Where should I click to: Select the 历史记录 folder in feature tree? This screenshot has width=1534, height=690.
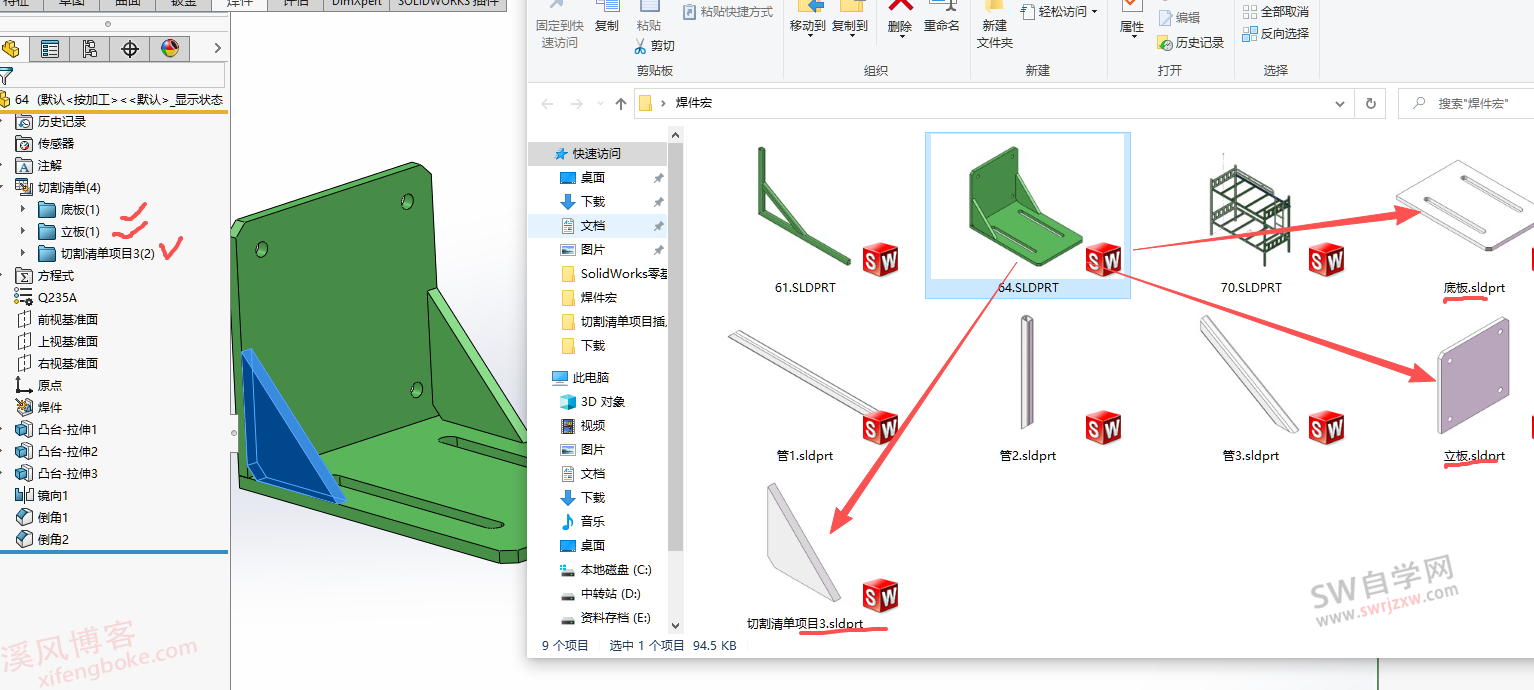[51, 122]
